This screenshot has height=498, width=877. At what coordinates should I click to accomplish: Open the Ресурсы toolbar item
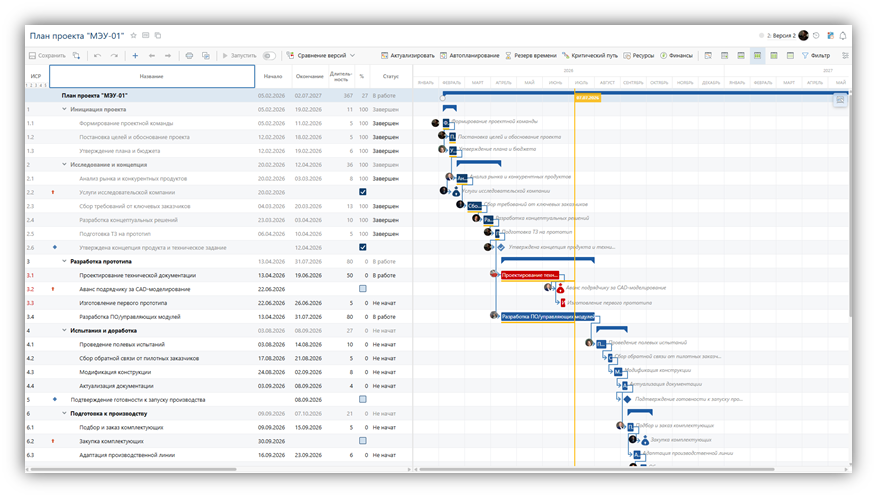pos(638,55)
